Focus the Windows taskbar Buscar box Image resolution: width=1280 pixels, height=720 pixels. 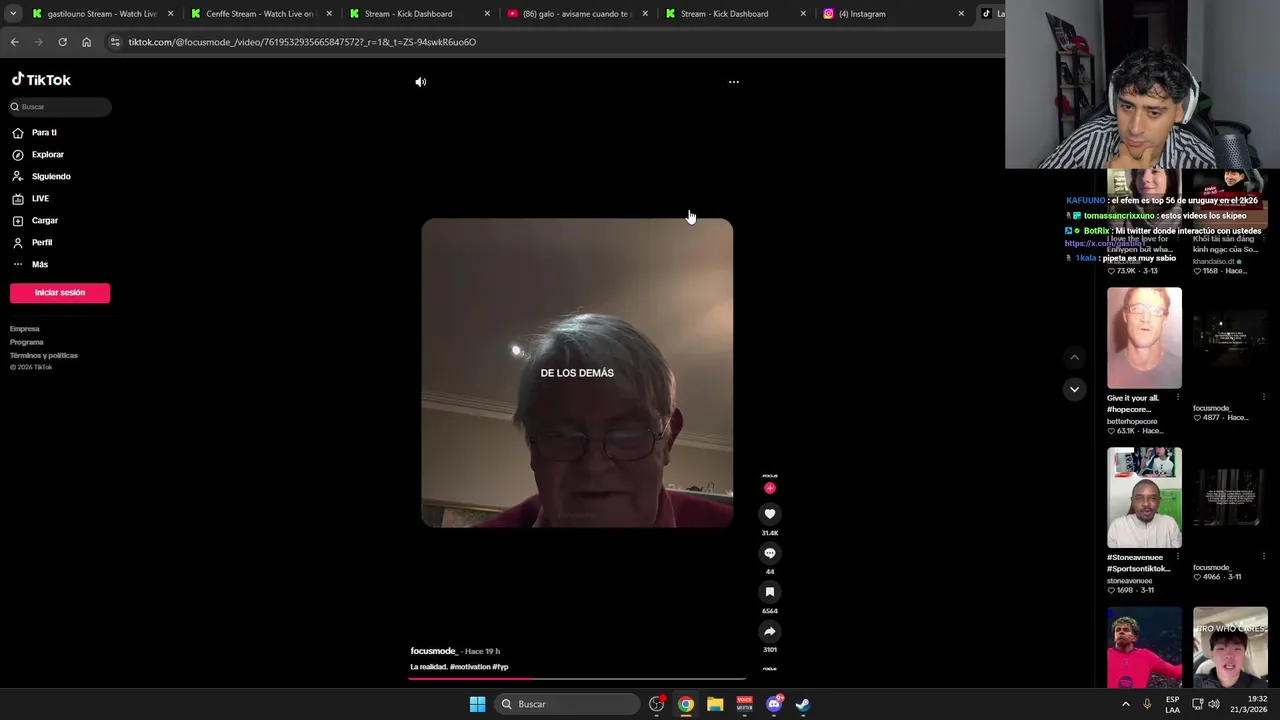click(569, 704)
